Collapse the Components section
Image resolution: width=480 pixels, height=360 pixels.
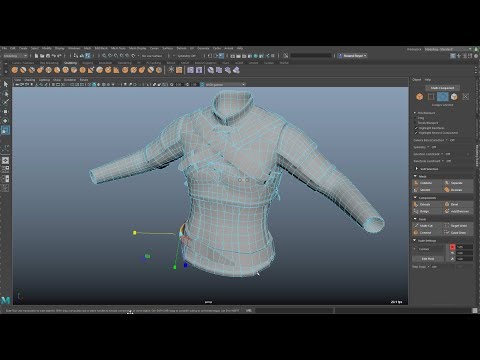click(416, 198)
